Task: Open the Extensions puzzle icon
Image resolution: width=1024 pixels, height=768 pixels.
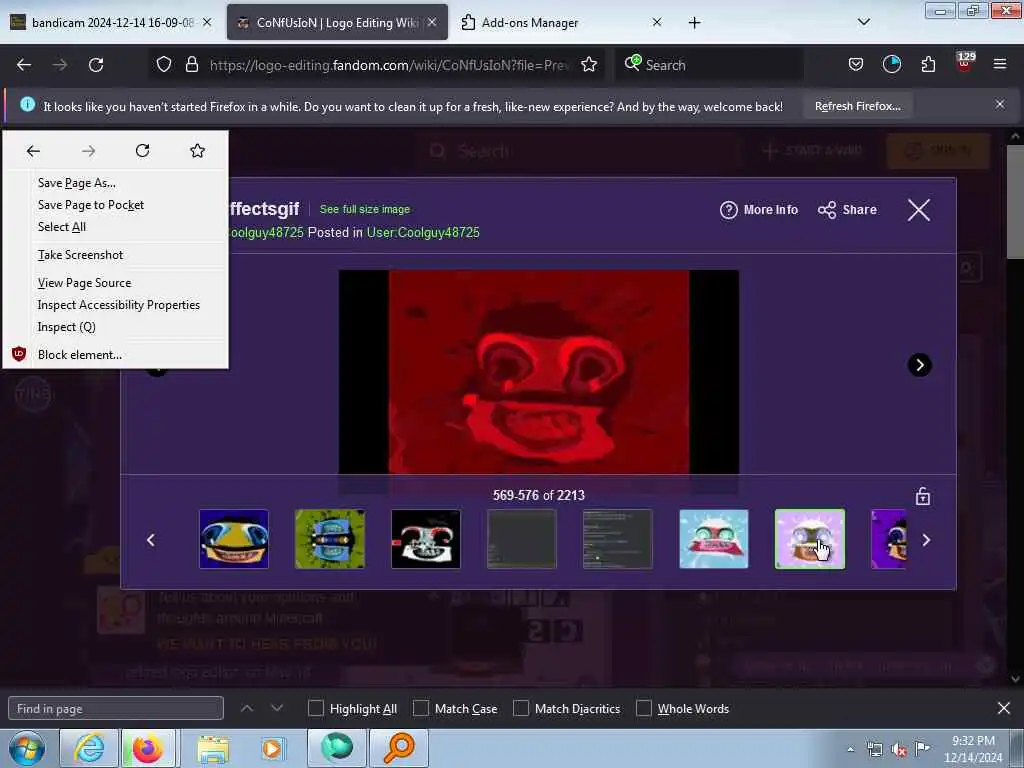Action: tap(928, 65)
